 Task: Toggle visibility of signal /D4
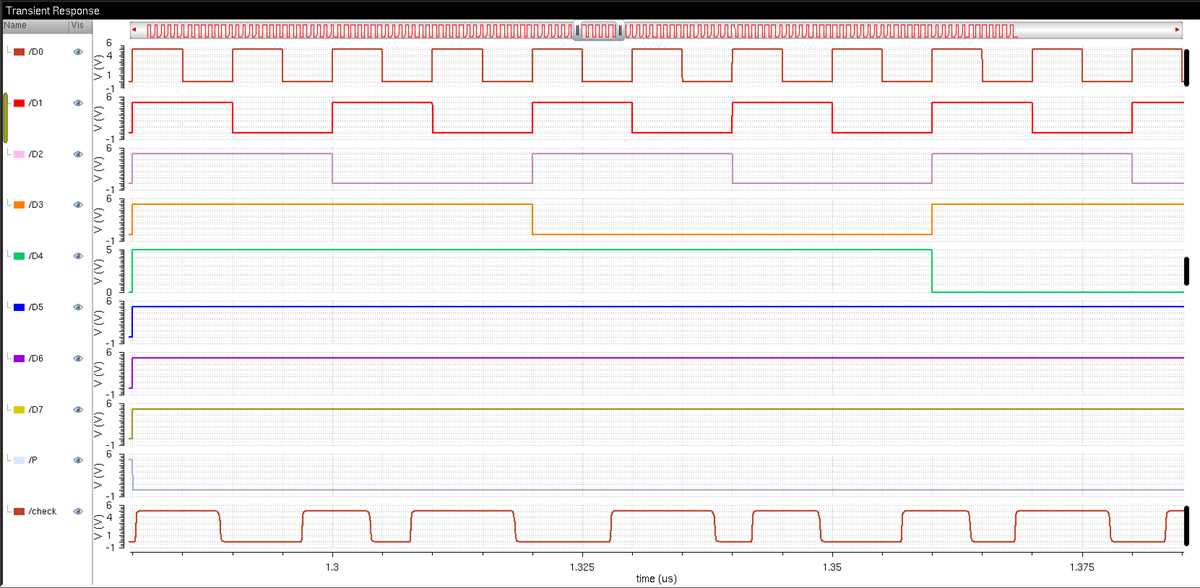point(78,256)
